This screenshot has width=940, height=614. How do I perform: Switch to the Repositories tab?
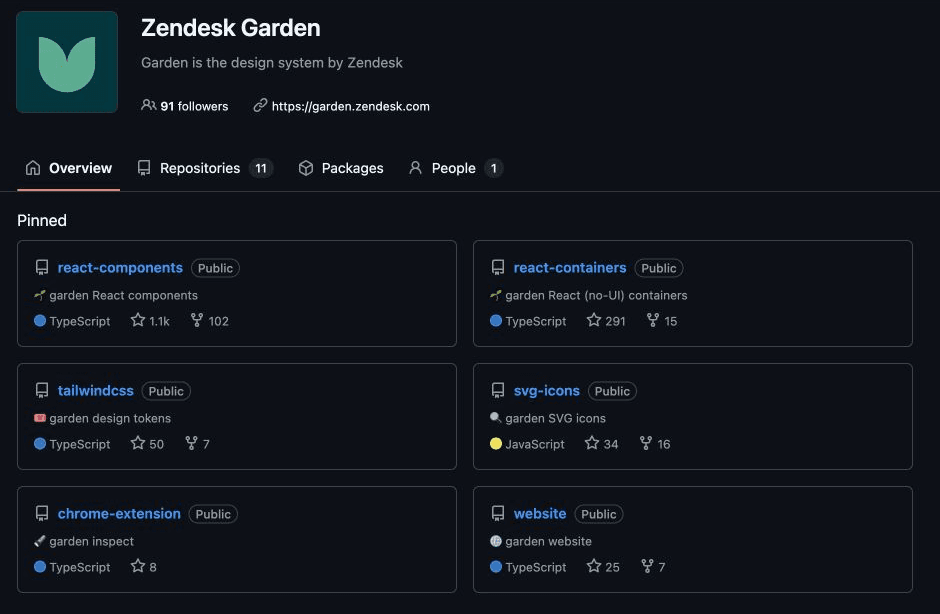(204, 168)
